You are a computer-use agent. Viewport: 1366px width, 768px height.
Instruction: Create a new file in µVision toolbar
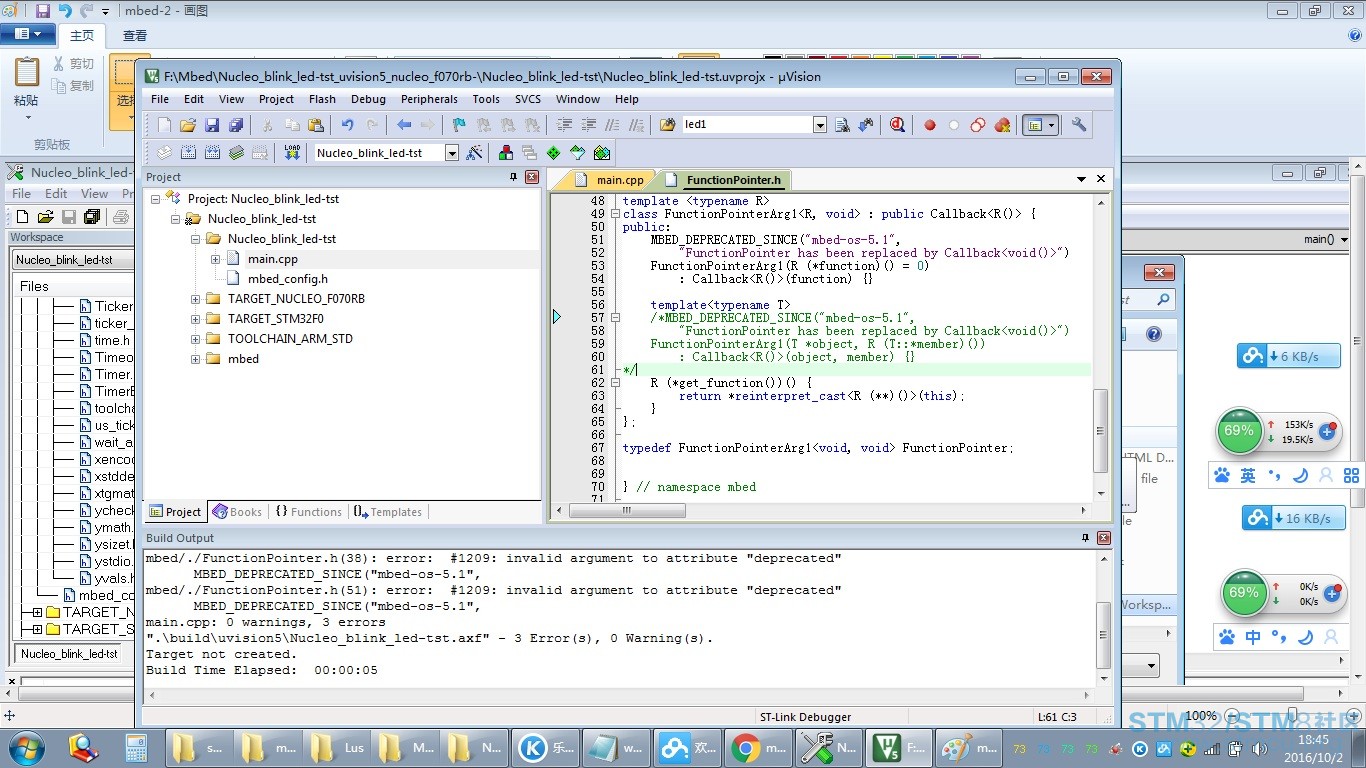point(165,125)
